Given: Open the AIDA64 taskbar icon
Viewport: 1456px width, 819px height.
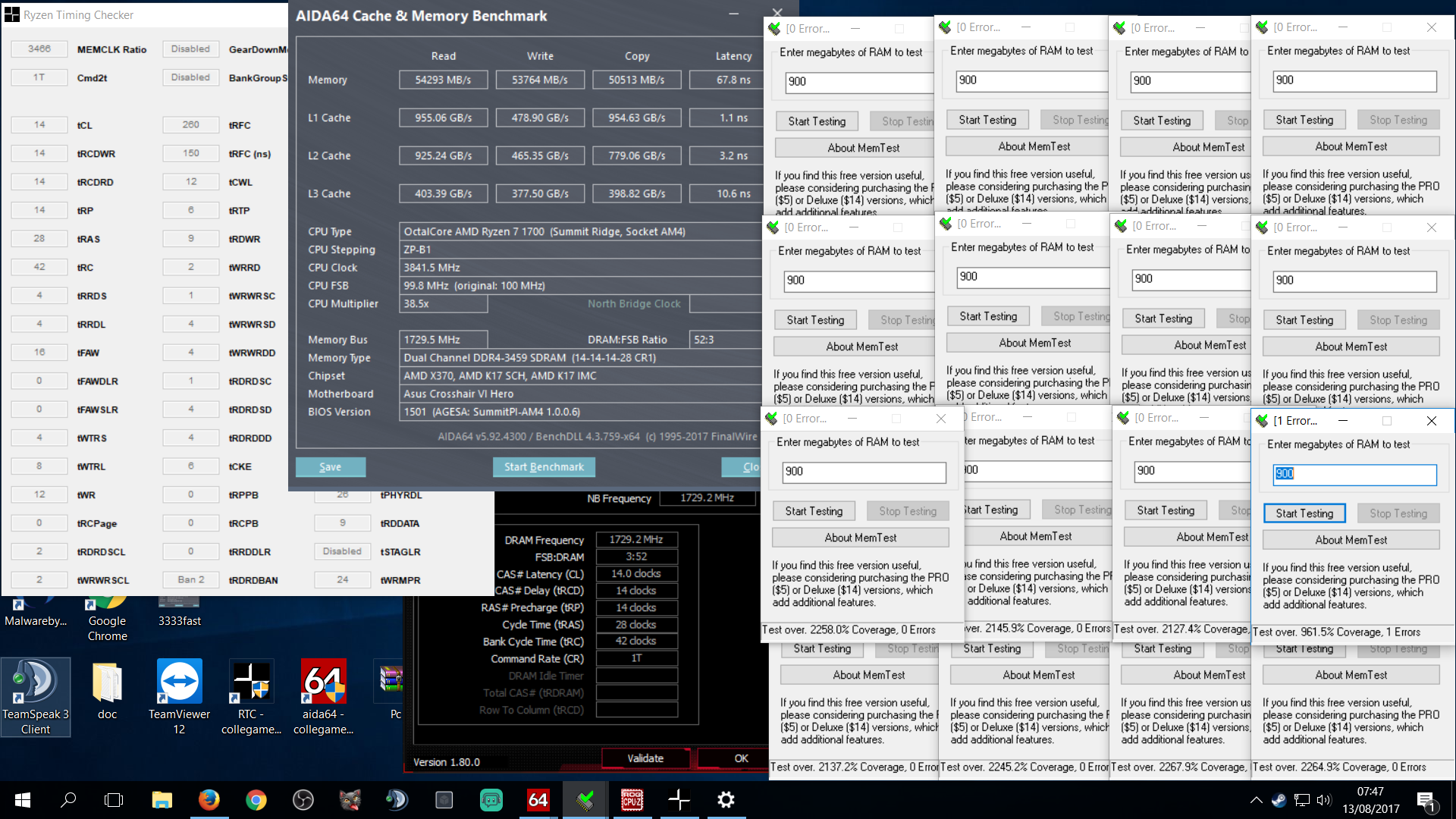Looking at the screenshot, I should tap(538, 799).
